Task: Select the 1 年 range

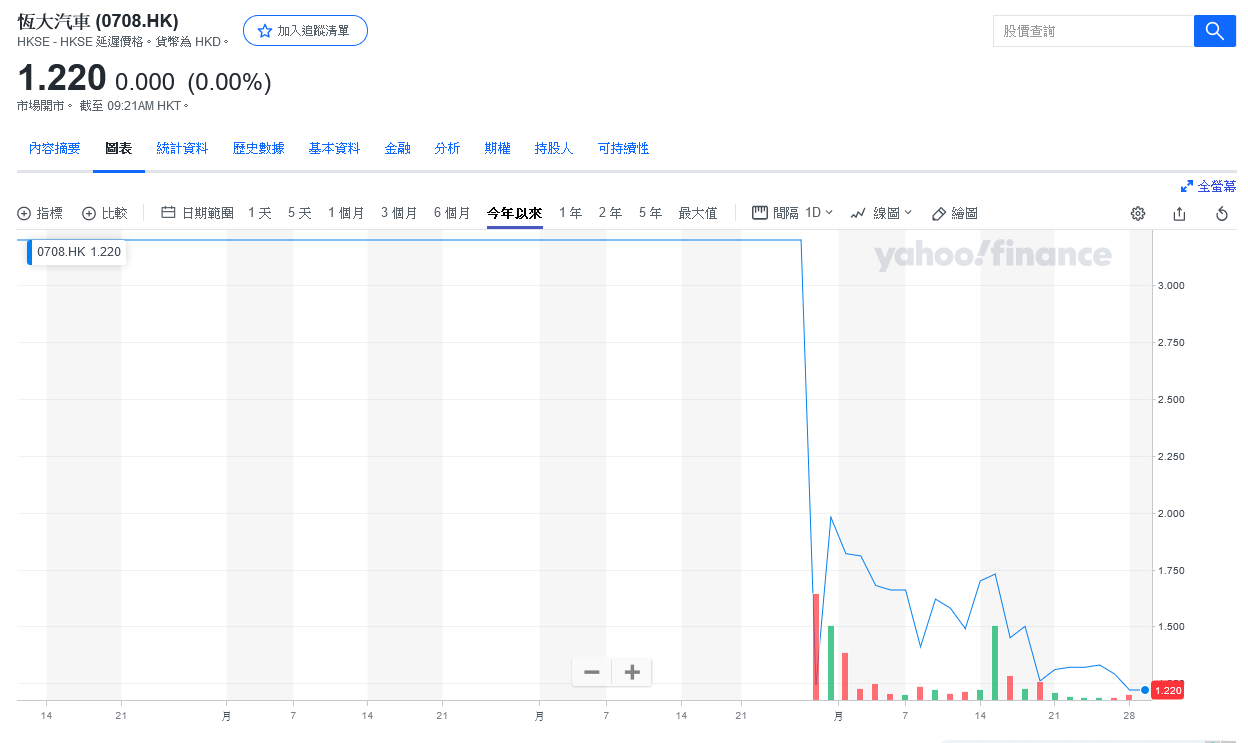Action: coord(571,213)
